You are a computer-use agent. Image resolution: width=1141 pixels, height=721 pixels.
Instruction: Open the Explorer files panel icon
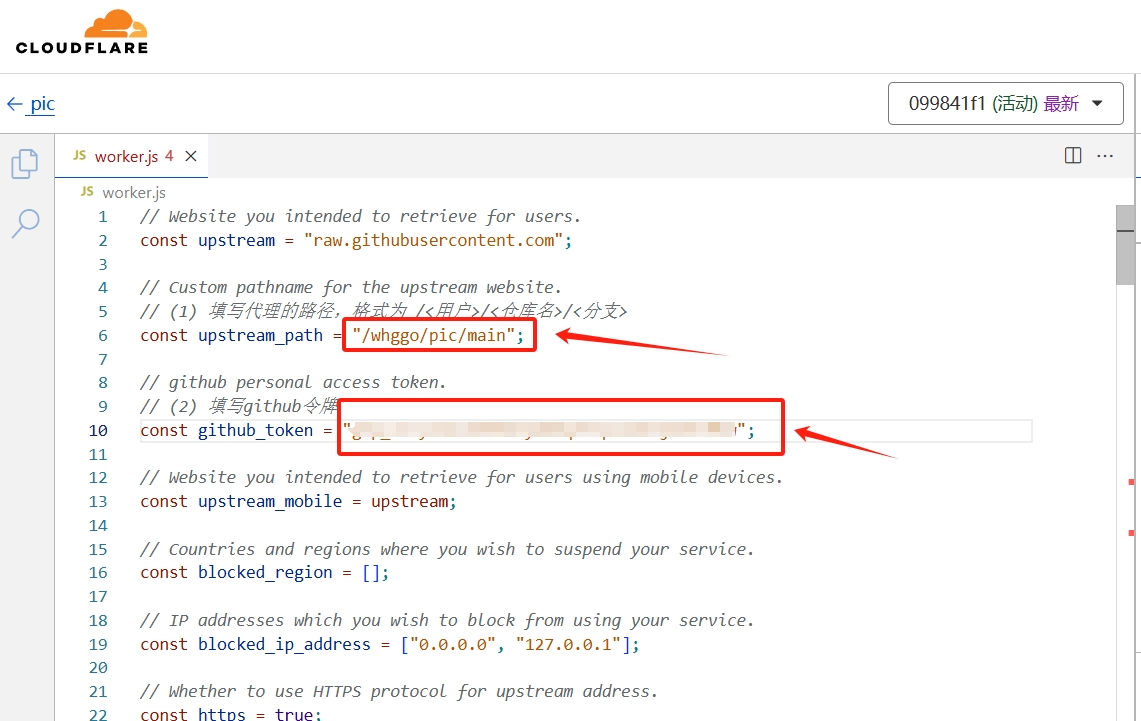coord(25,164)
